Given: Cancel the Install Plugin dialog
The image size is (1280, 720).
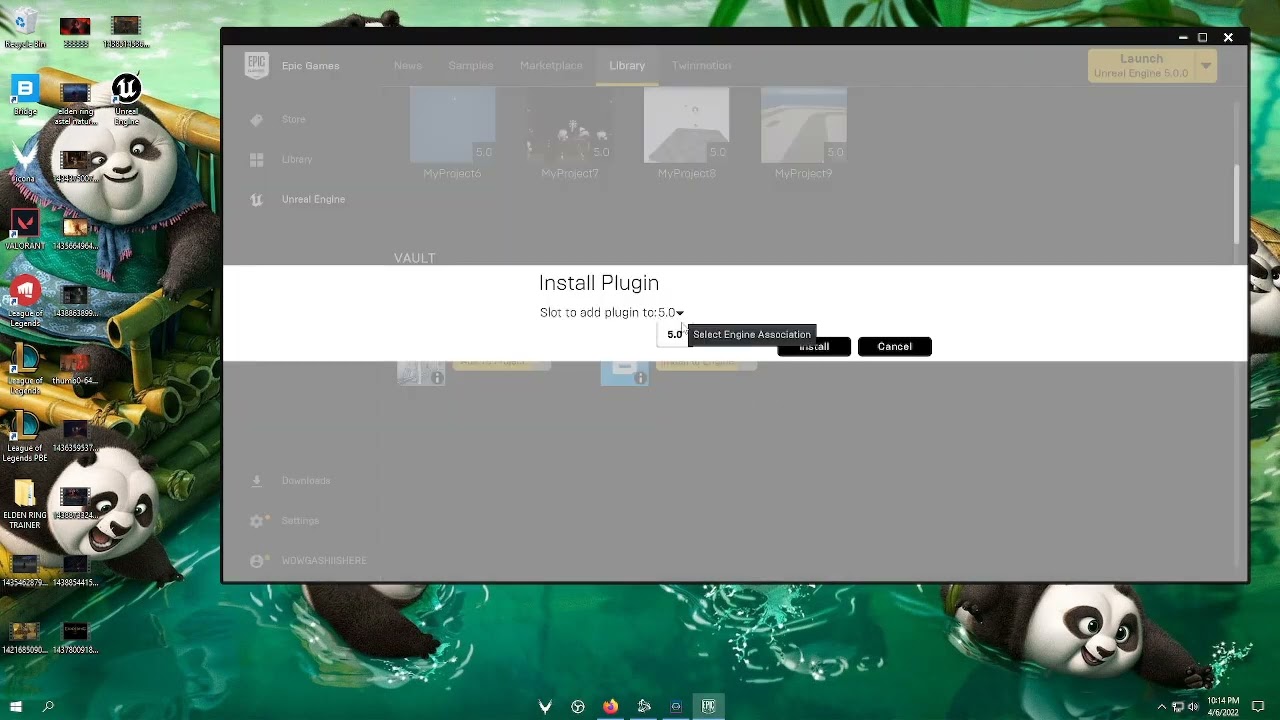Looking at the screenshot, I should coord(894,346).
